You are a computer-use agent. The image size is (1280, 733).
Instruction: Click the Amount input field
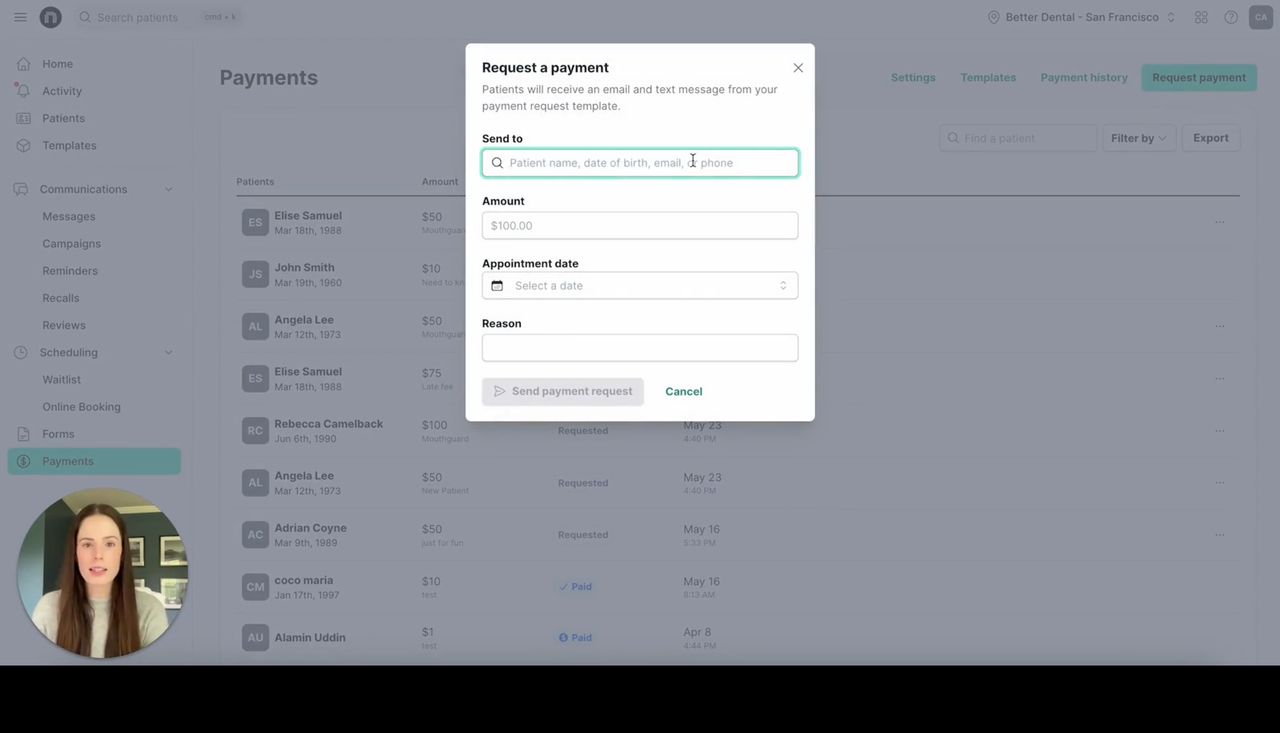640,226
